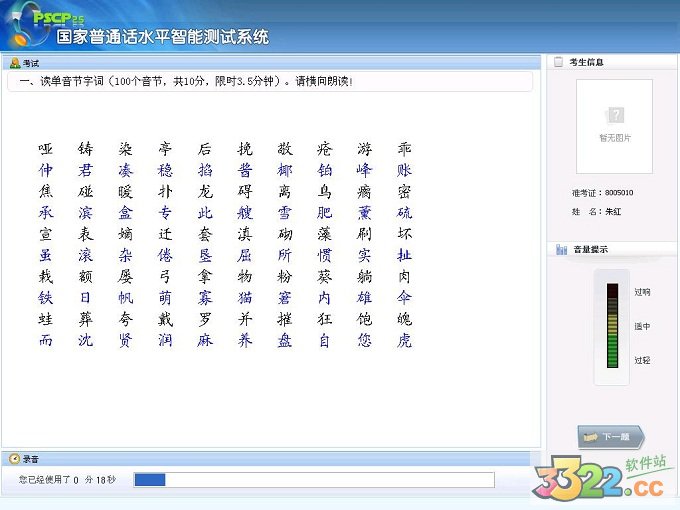The width and height of the screenshot is (680, 510).
Task: Click the 下一题 next-question button
Action: pos(611,437)
